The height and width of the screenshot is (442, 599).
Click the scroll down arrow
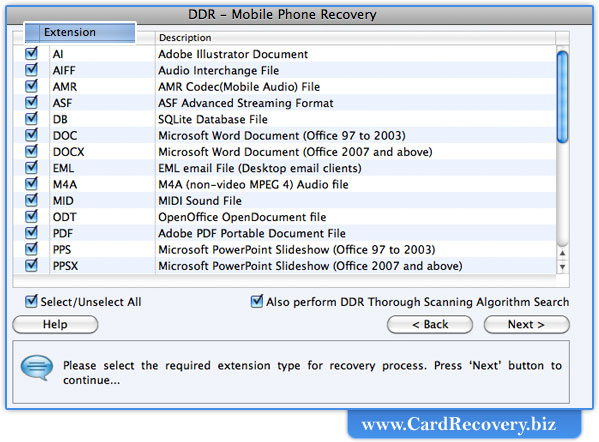tap(562, 267)
